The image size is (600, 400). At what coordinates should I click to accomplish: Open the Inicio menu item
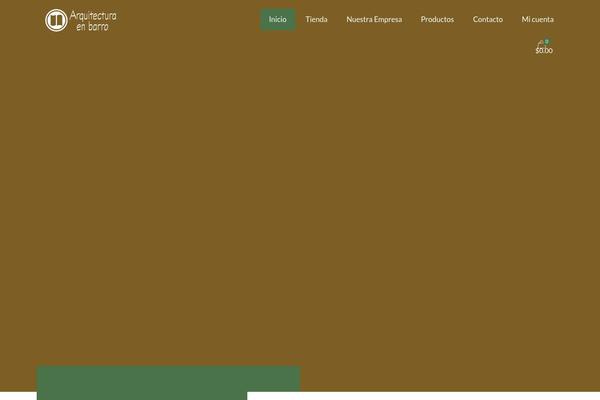[277, 20]
